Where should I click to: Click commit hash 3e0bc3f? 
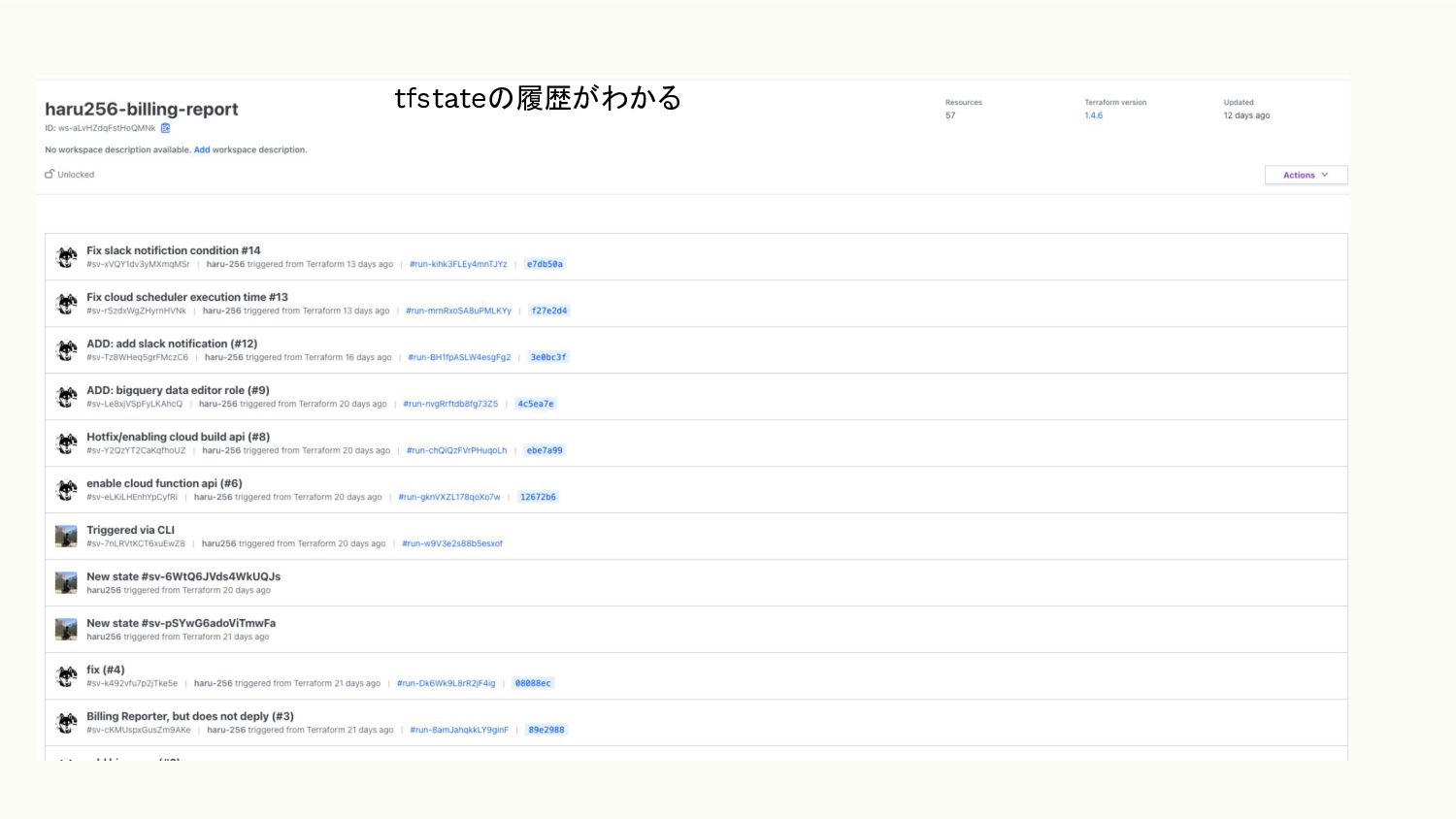[548, 357]
